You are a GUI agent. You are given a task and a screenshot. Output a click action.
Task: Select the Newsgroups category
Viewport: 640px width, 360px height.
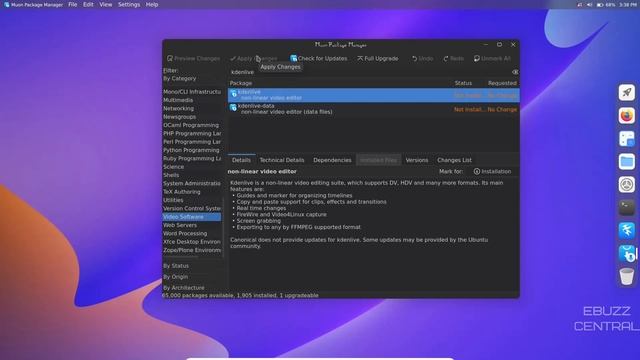click(179, 117)
